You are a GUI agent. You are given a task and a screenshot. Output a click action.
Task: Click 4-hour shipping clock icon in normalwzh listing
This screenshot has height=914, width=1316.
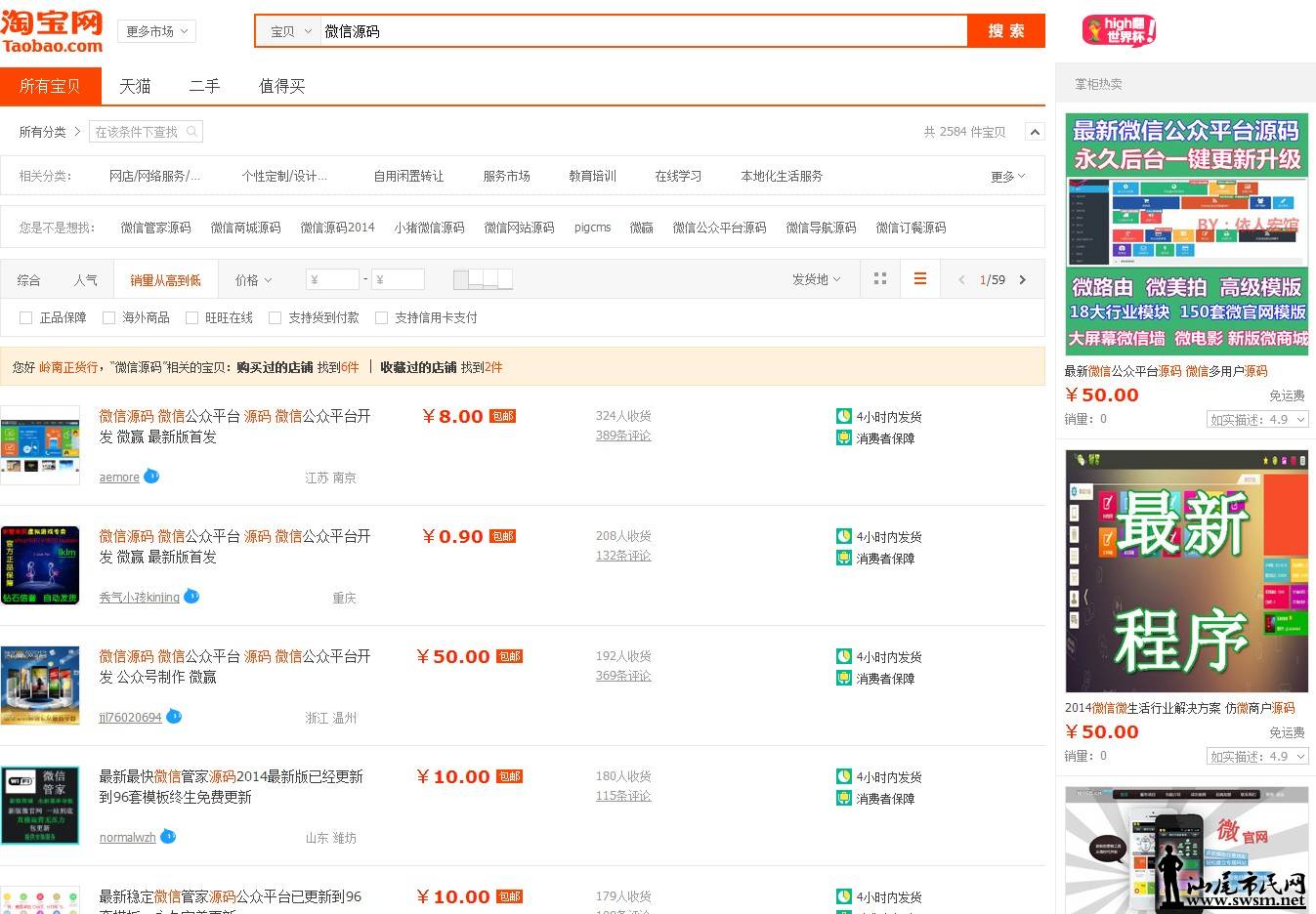844,776
